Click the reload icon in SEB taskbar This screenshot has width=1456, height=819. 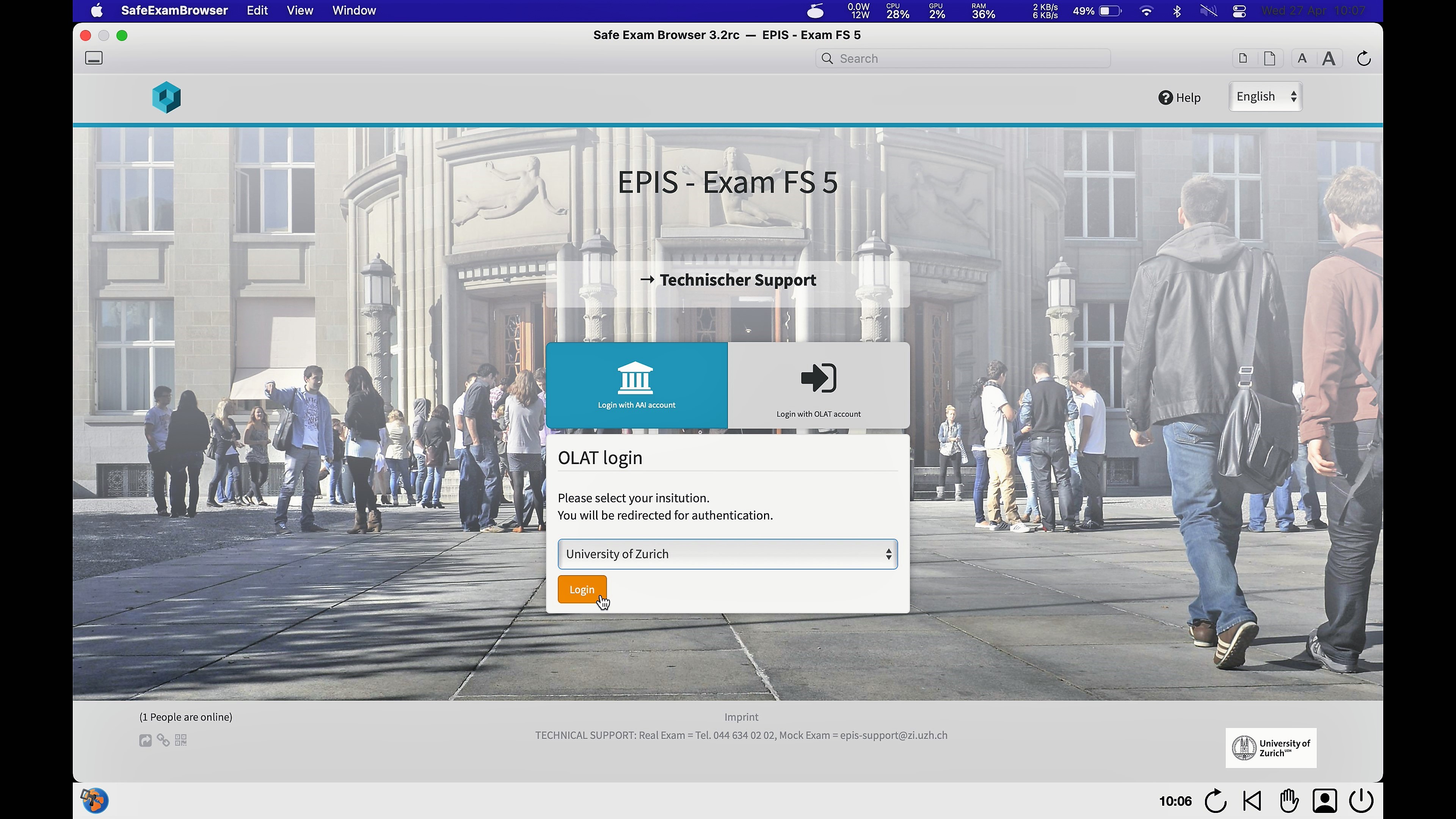(x=1215, y=801)
